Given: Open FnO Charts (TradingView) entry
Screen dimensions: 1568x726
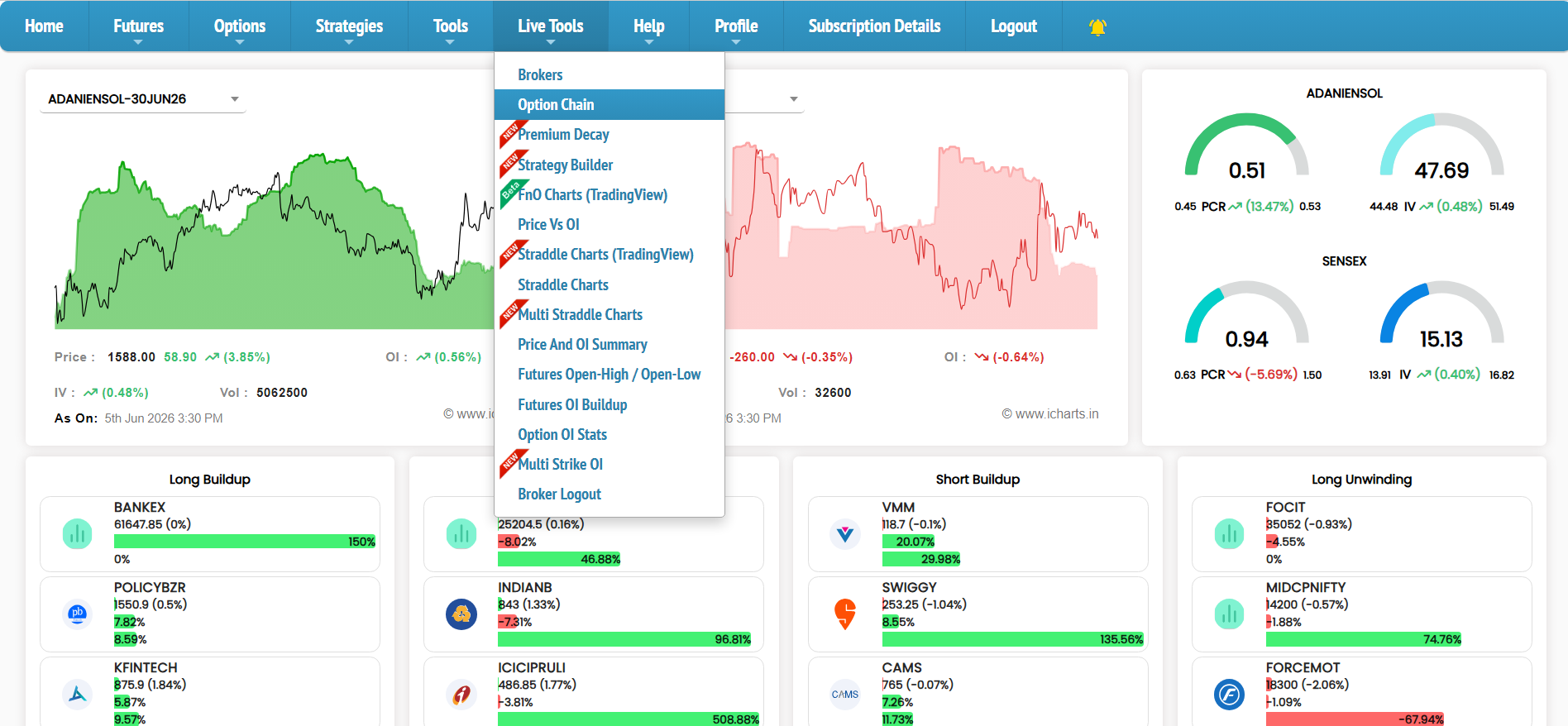Looking at the screenshot, I should point(610,195).
